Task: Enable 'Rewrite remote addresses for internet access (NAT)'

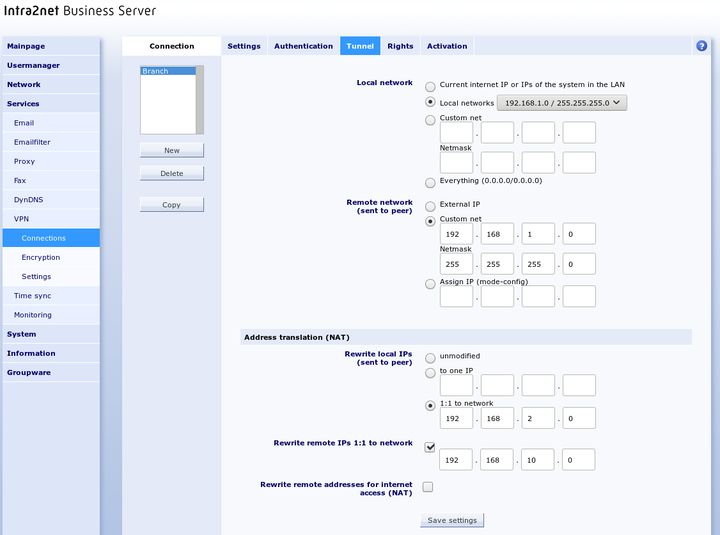Action: tap(428, 487)
